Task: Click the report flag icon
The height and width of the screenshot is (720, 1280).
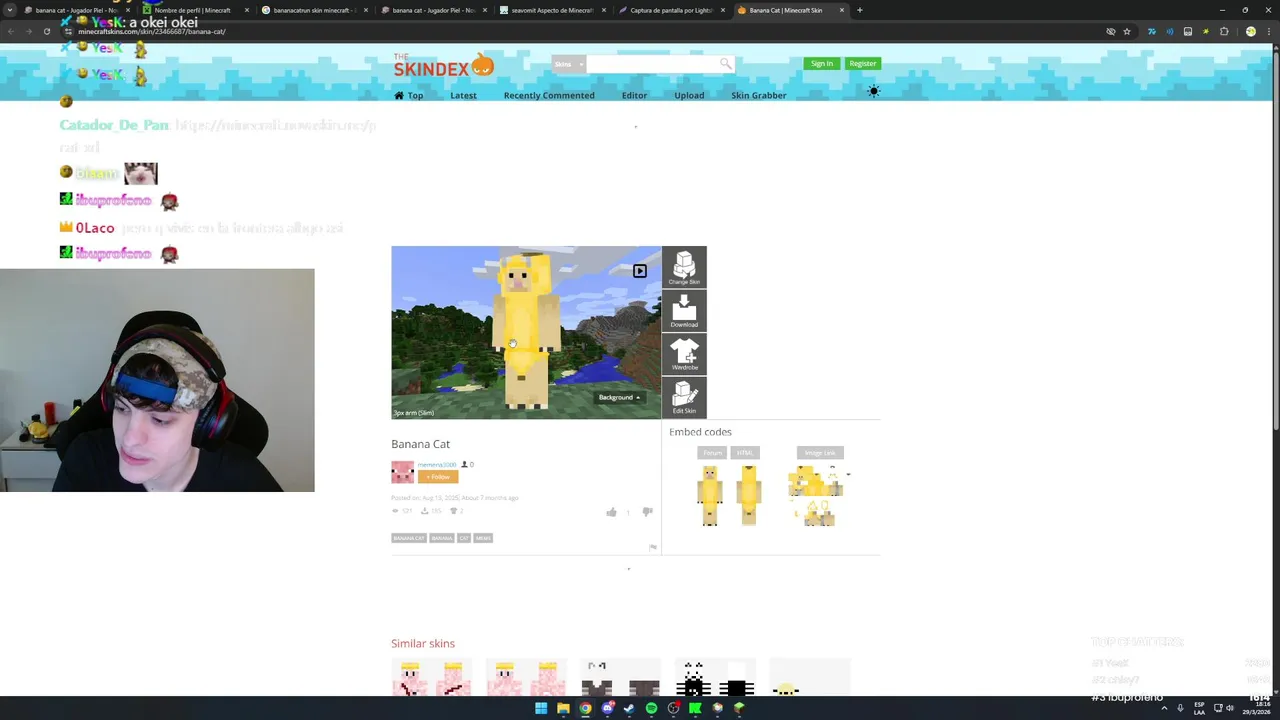Action: pyautogui.click(x=653, y=547)
